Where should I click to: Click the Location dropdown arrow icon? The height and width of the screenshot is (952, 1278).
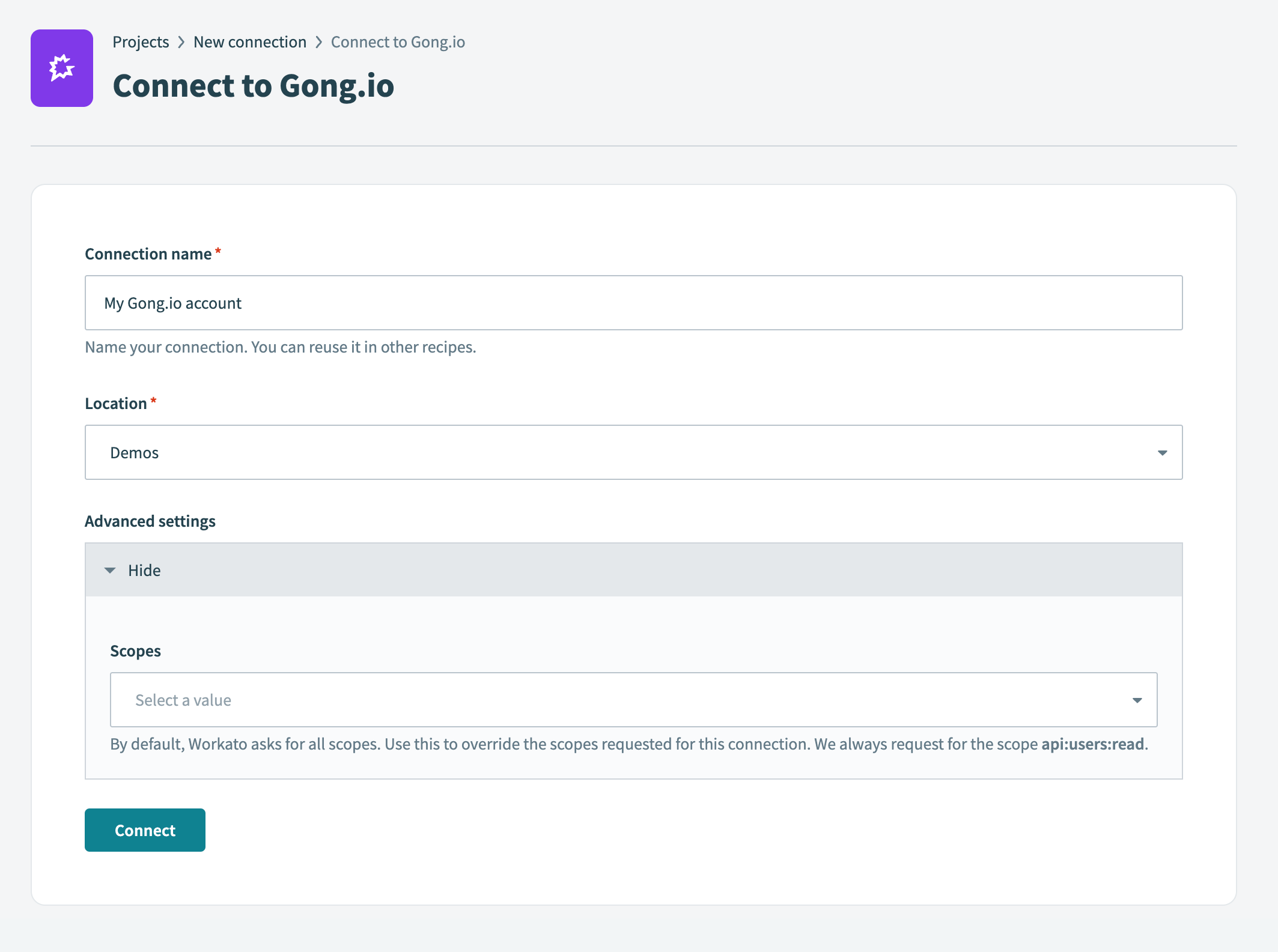1162,453
